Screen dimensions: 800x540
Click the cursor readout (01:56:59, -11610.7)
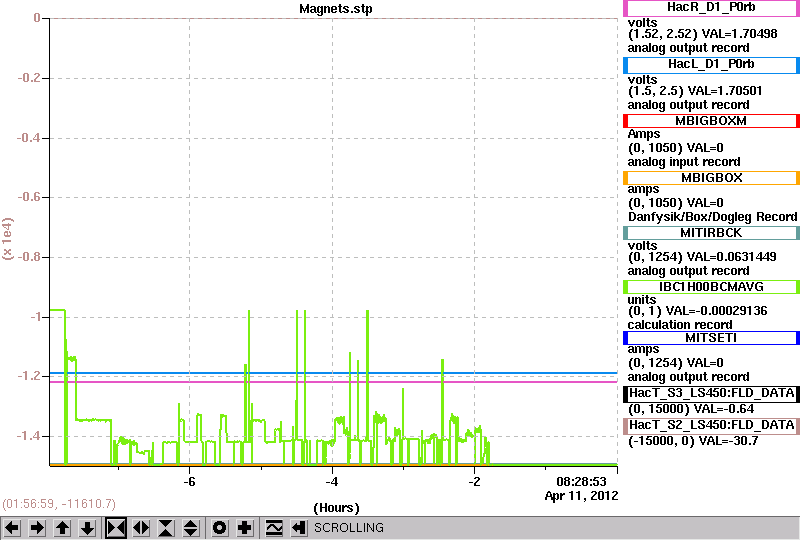tap(59, 504)
